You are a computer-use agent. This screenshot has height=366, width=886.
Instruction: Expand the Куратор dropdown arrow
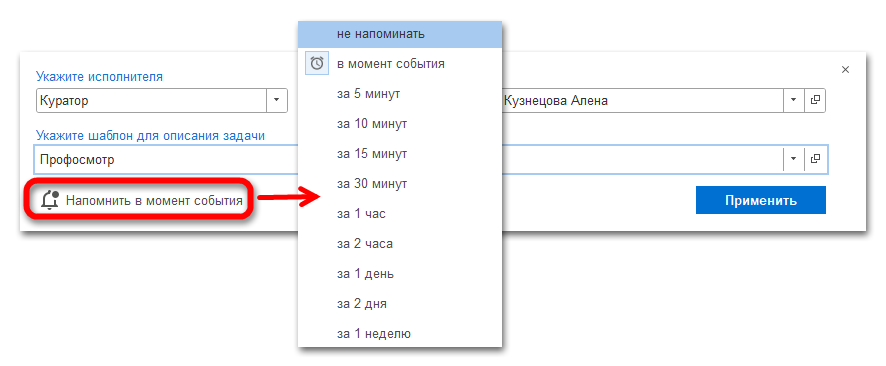[276, 100]
